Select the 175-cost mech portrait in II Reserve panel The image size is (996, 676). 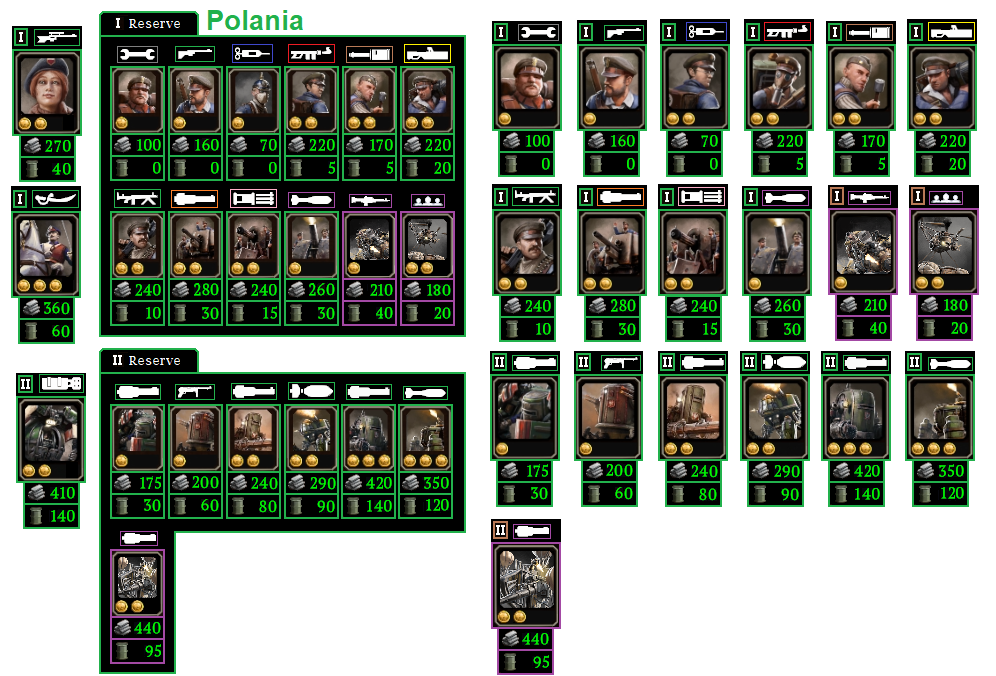tap(138, 437)
